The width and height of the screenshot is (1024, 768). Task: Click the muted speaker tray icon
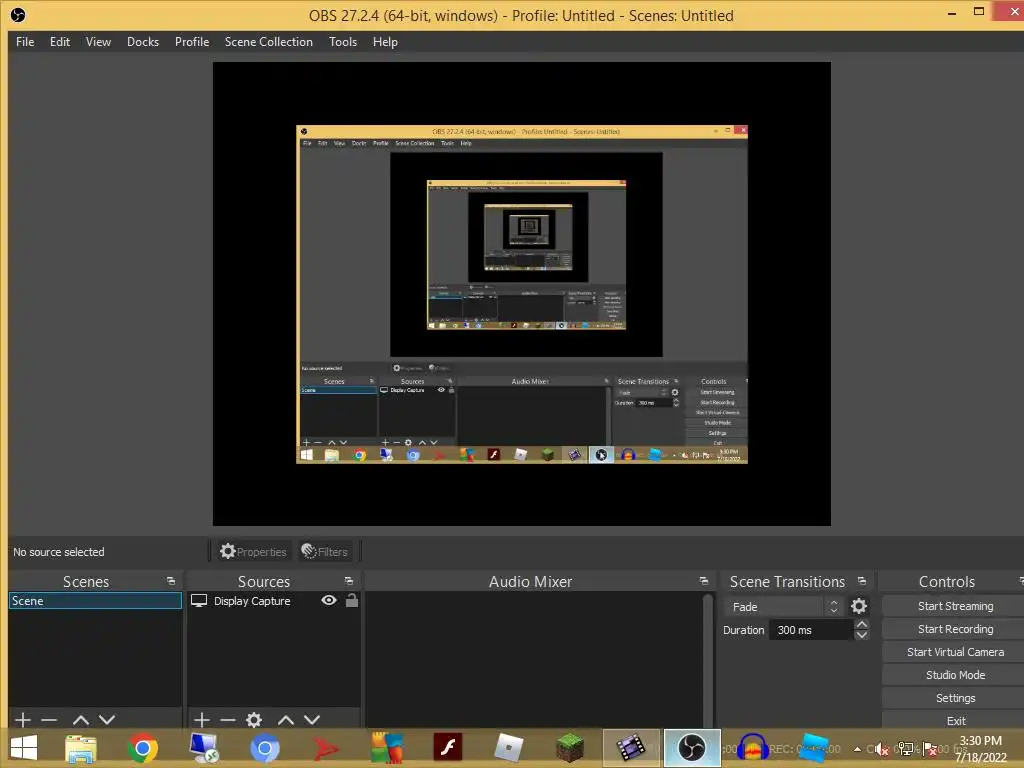click(x=881, y=750)
